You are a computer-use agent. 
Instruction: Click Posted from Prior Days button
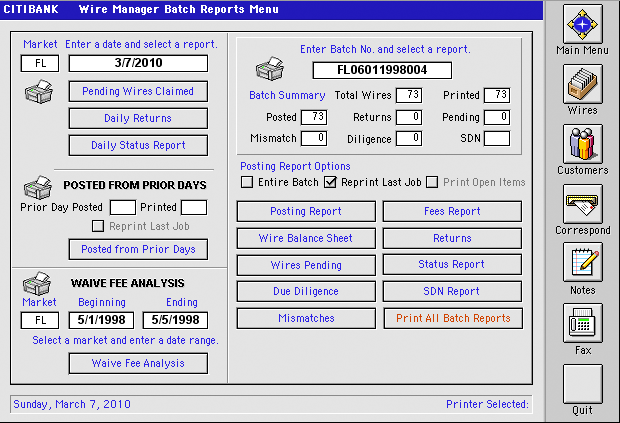[x=138, y=249]
